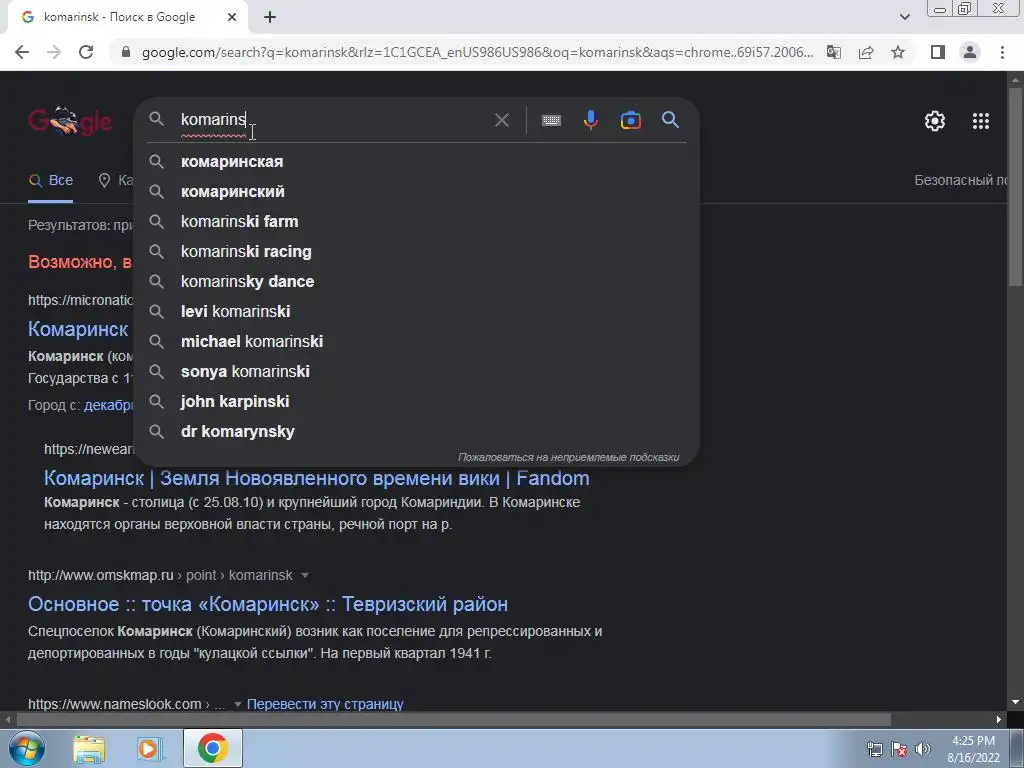Click the vertical page scrollbar thumb

1015,186
